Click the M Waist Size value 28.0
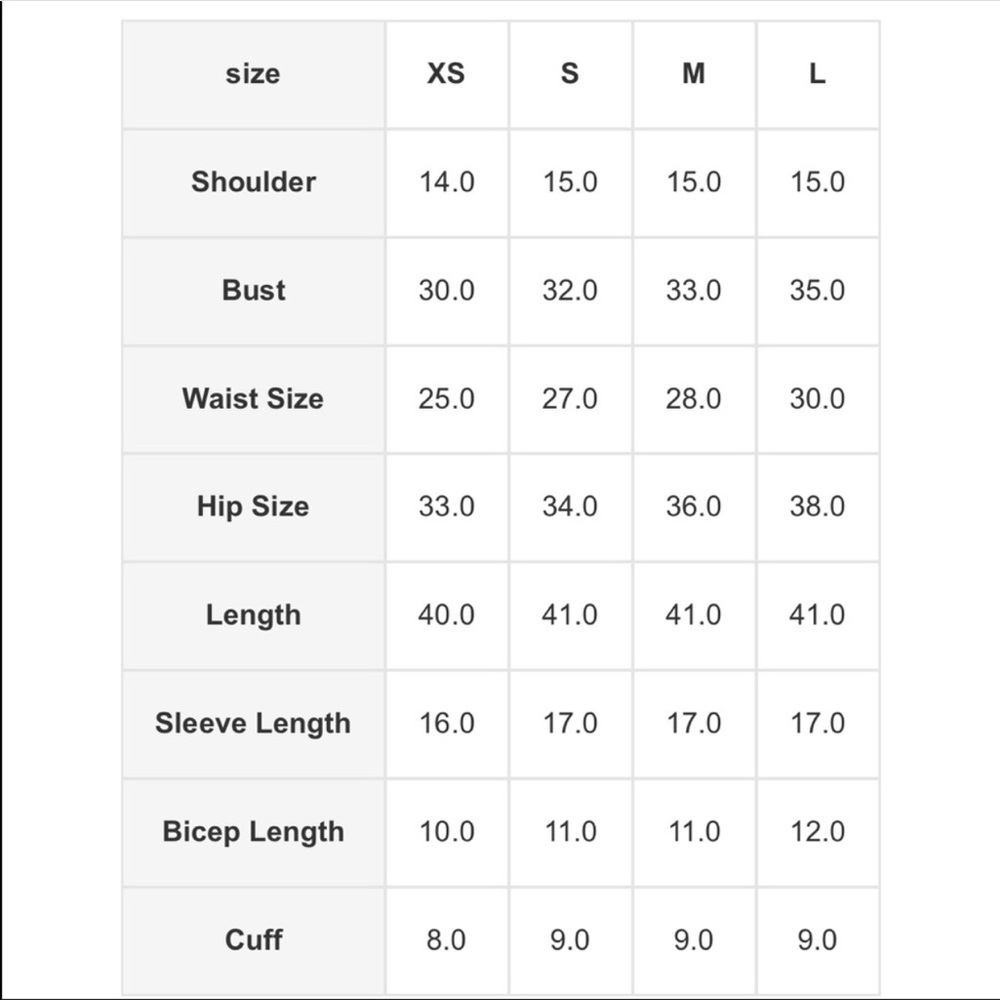 pyautogui.click(x=694, y=398)
